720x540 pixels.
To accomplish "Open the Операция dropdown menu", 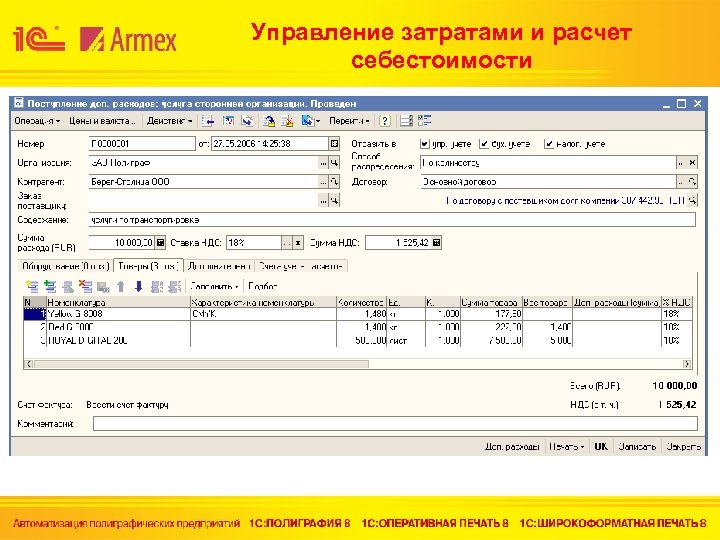I will (37, 121).
